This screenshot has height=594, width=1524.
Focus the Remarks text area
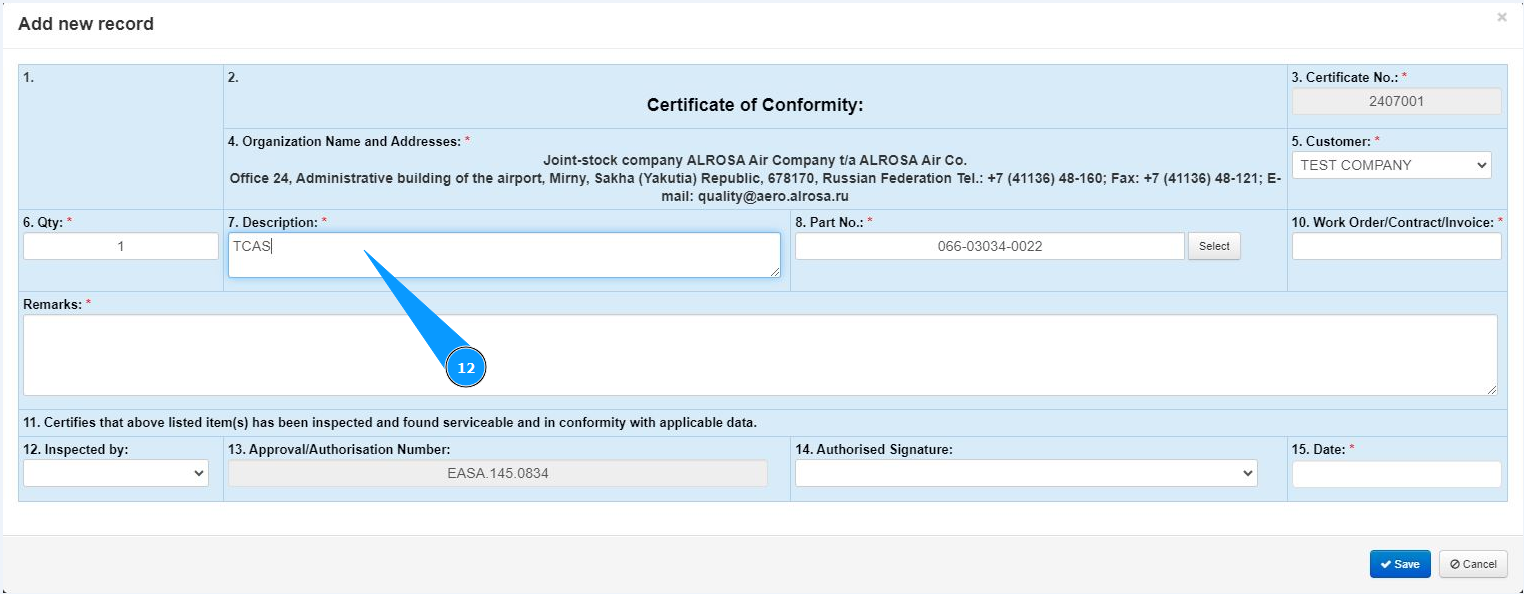760,355
